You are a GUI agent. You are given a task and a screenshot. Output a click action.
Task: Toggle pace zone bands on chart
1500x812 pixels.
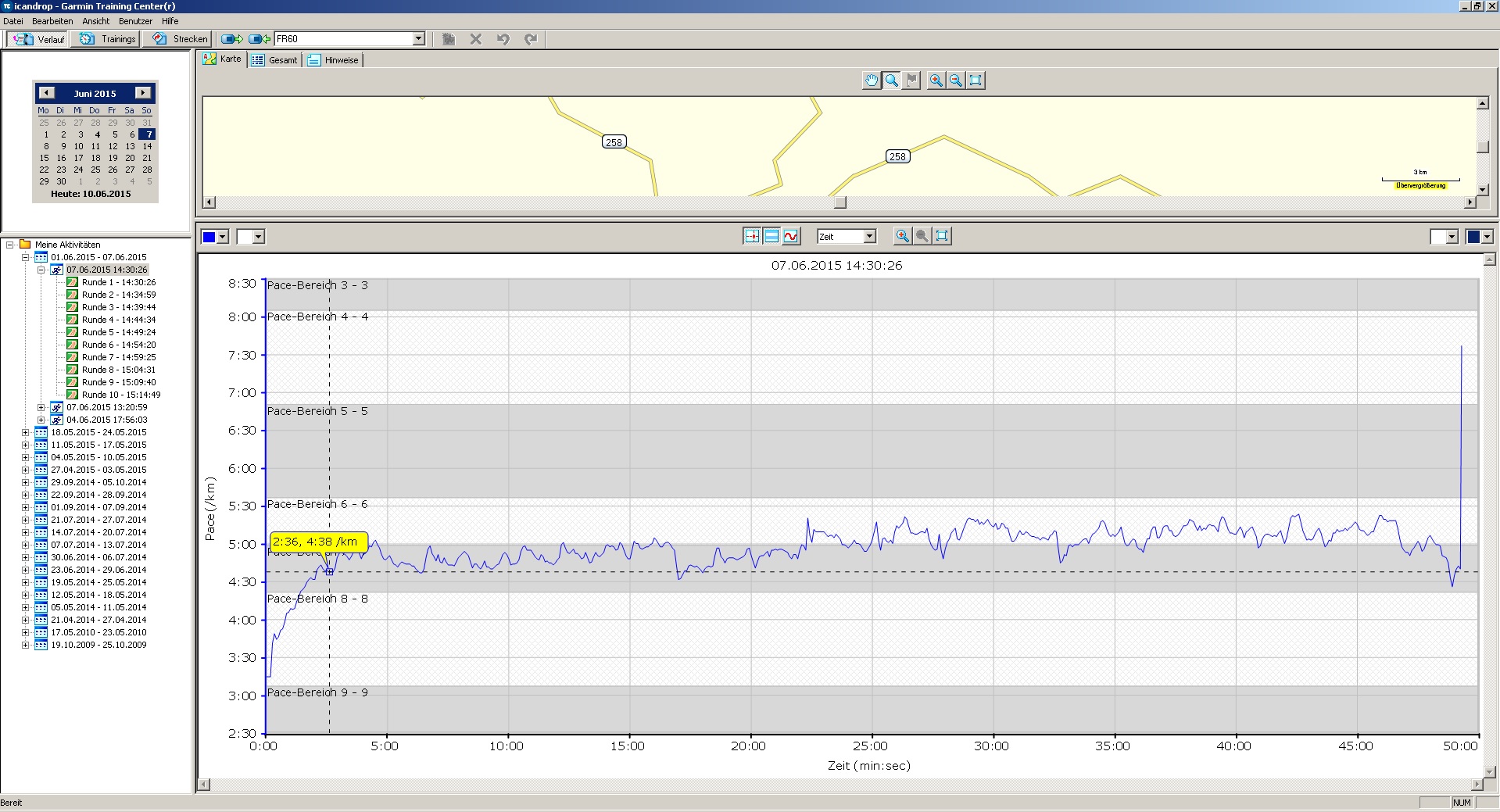tap(771, 236)
